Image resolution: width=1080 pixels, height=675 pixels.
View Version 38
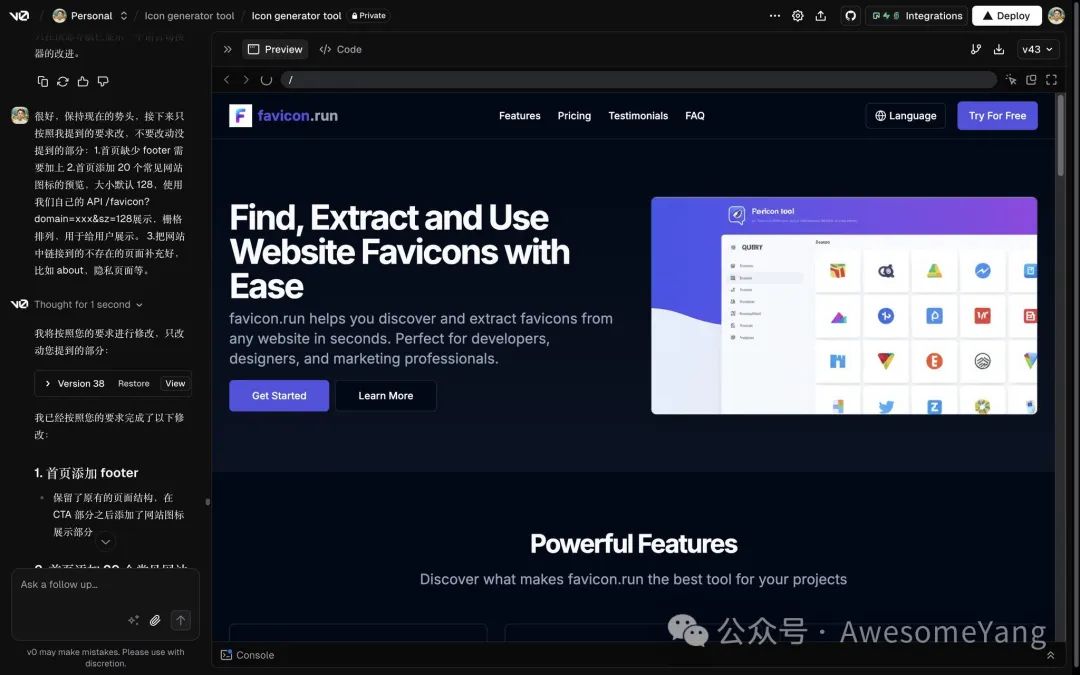175,384
